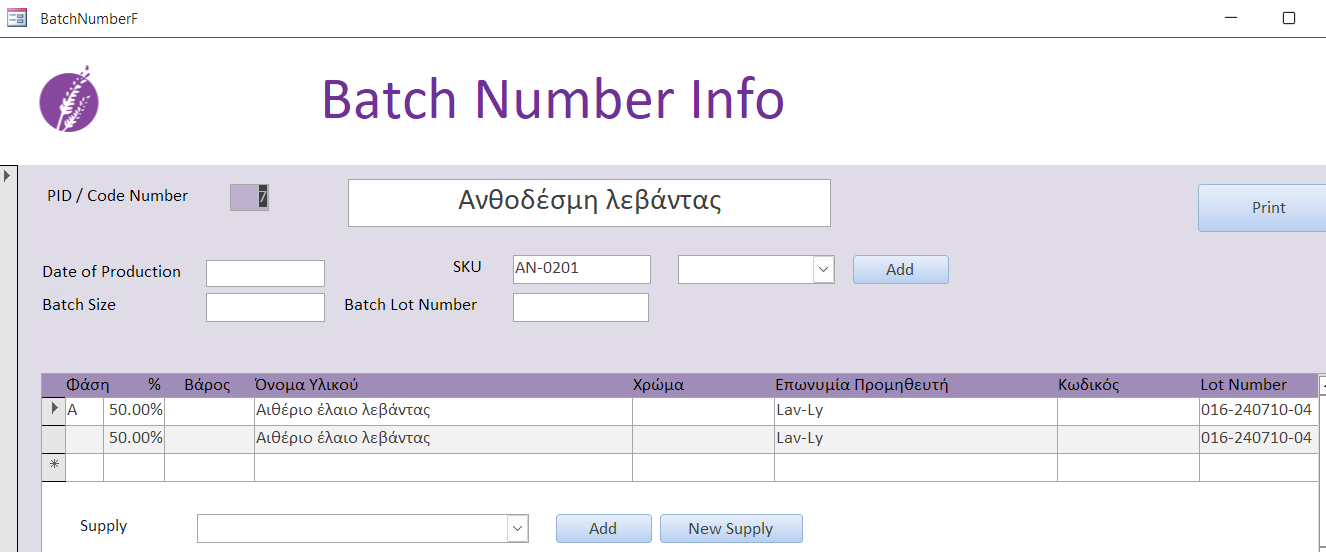
Task: Select the row selector for phase A row
Action: [x=54, y=410]
